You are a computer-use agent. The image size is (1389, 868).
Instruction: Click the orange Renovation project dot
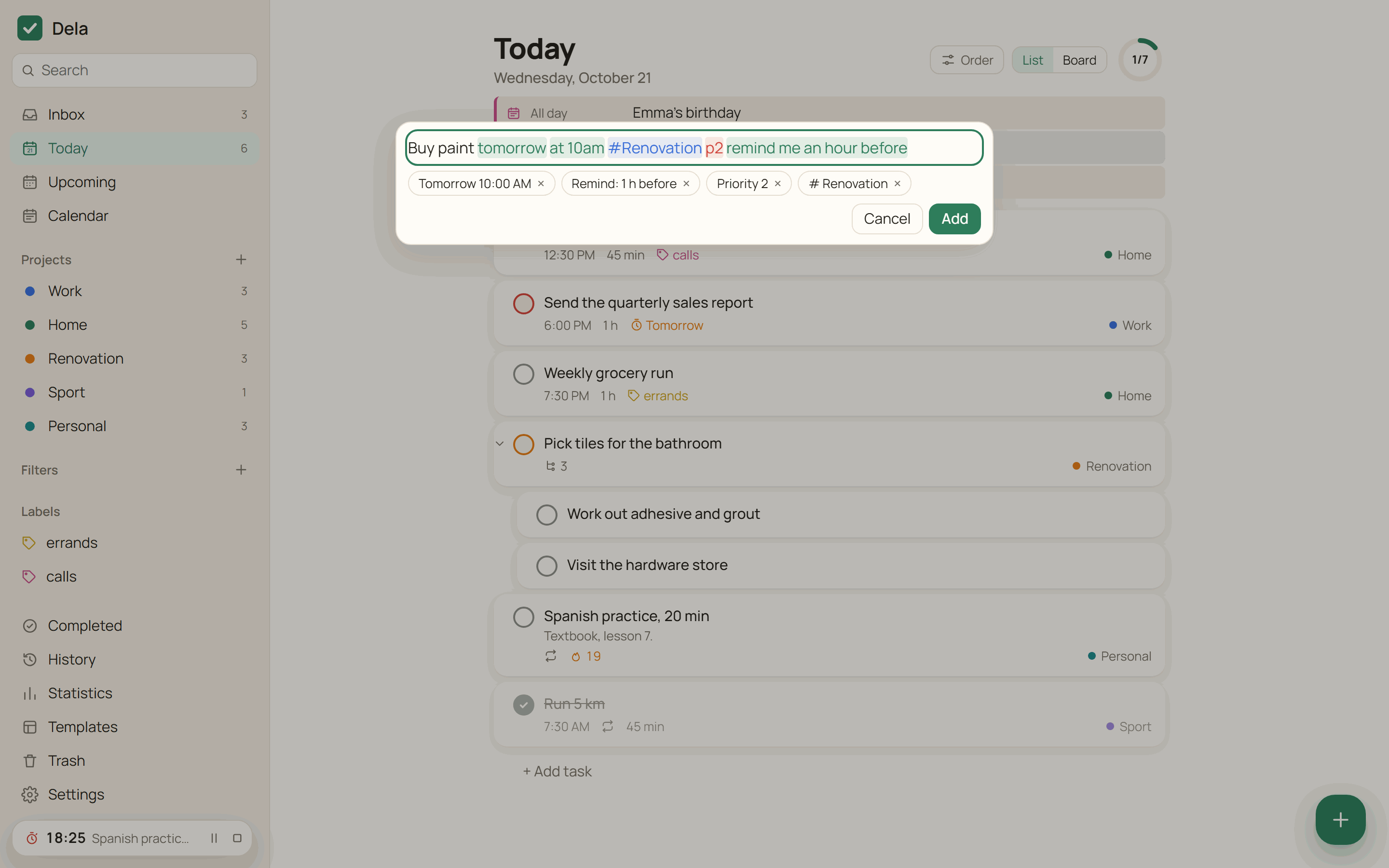pyautogui.click(x=30, y=359)
